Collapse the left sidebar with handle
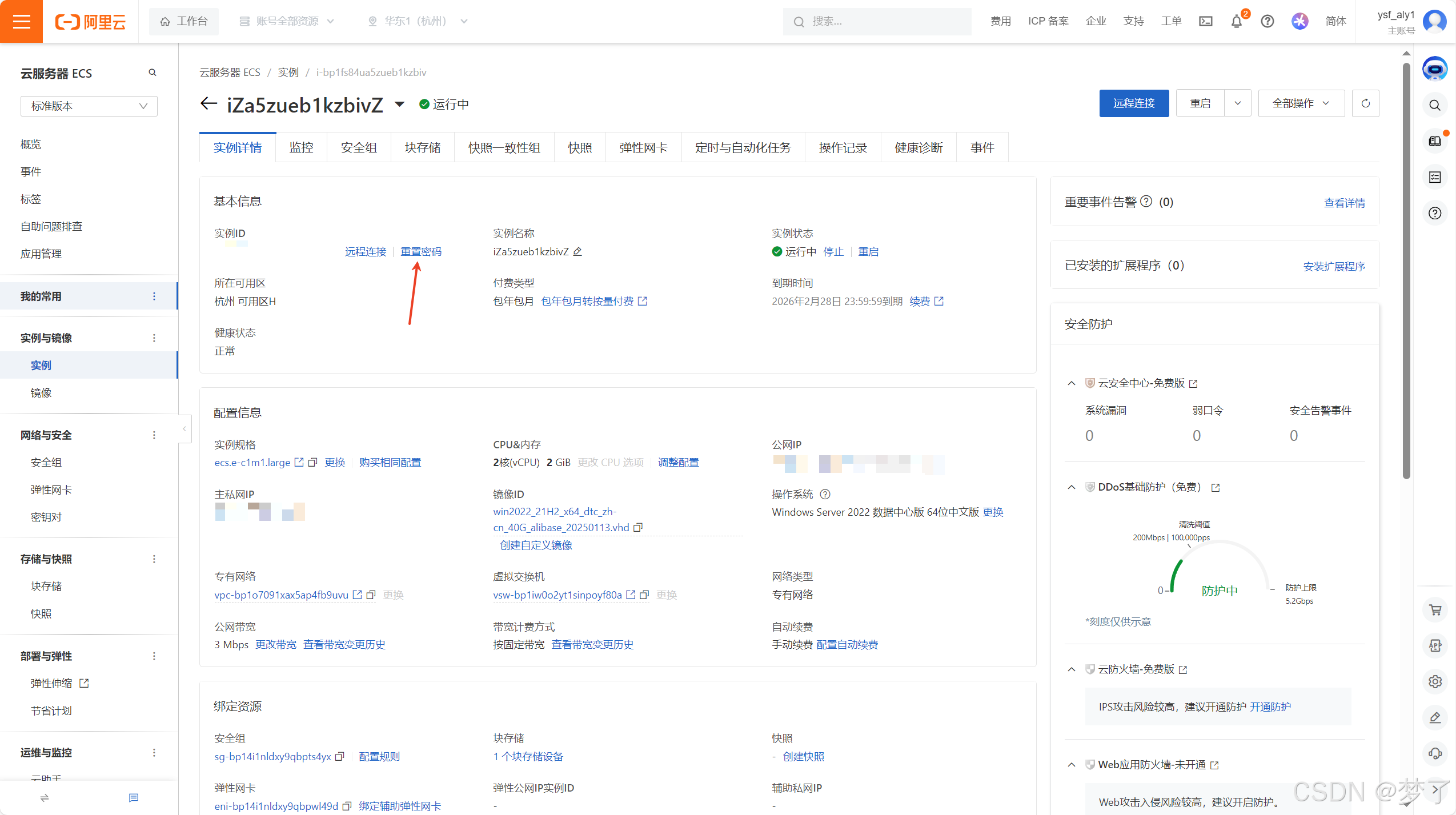Image resolution: width=1456 pixels, height=815 pixels. [184, 428]
